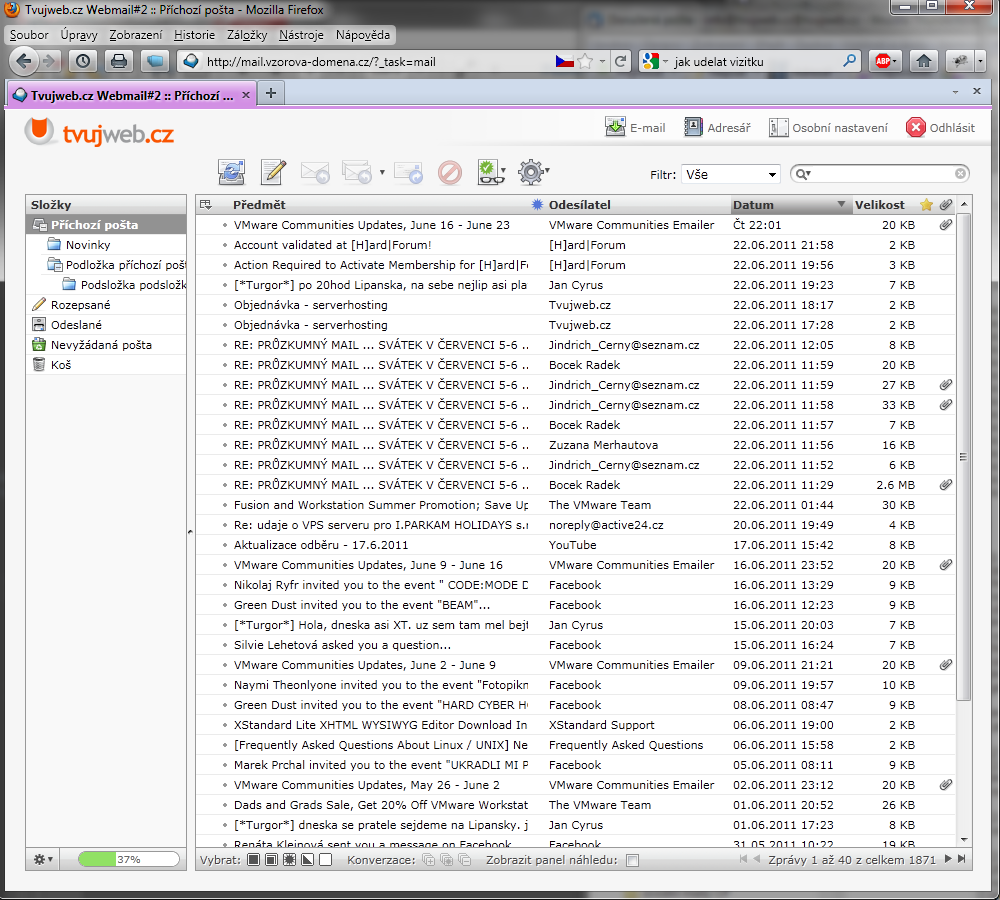Click the 37% disk quota bar

click(x=128, y=859)
